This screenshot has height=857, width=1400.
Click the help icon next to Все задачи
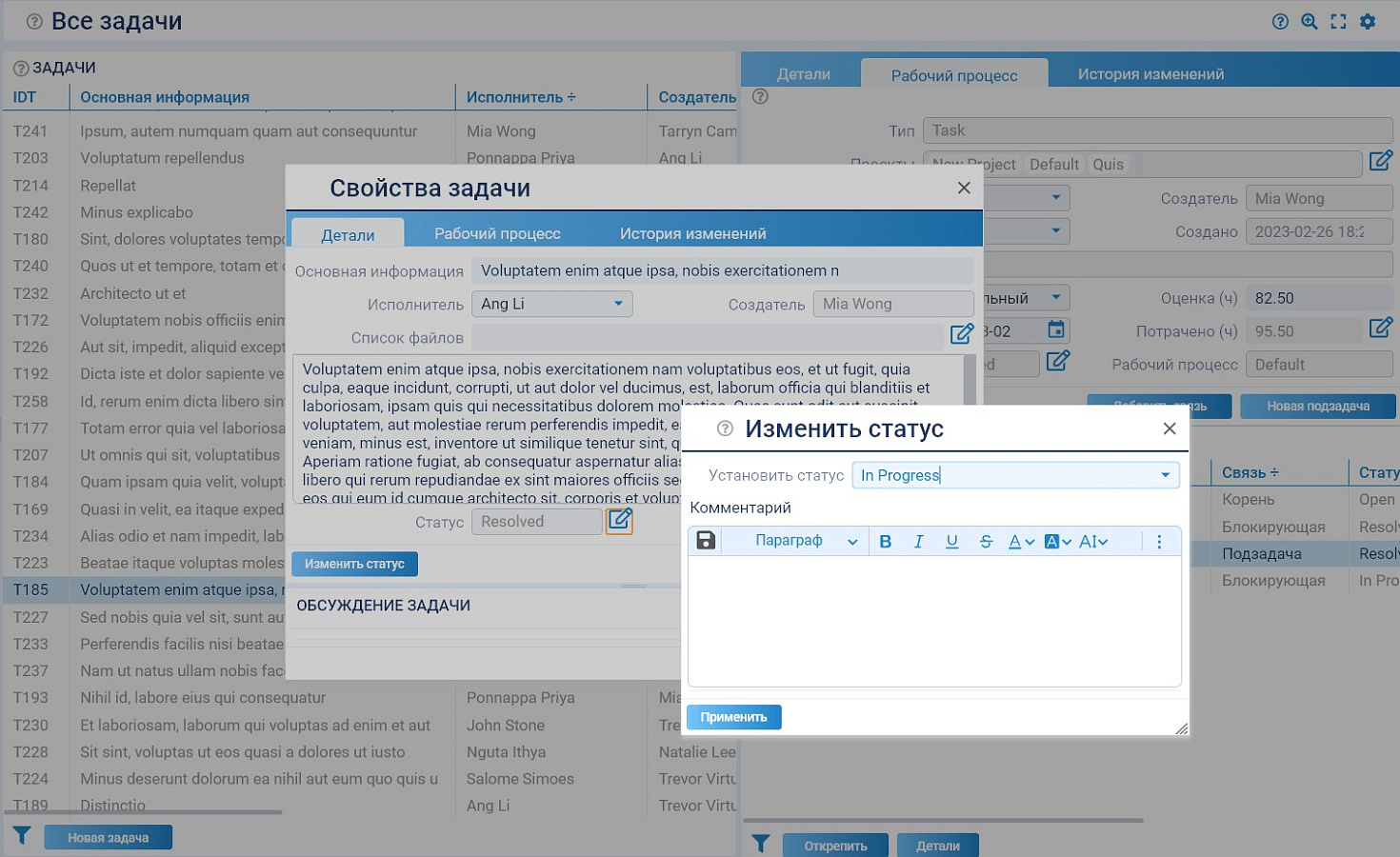coord(34,21)
